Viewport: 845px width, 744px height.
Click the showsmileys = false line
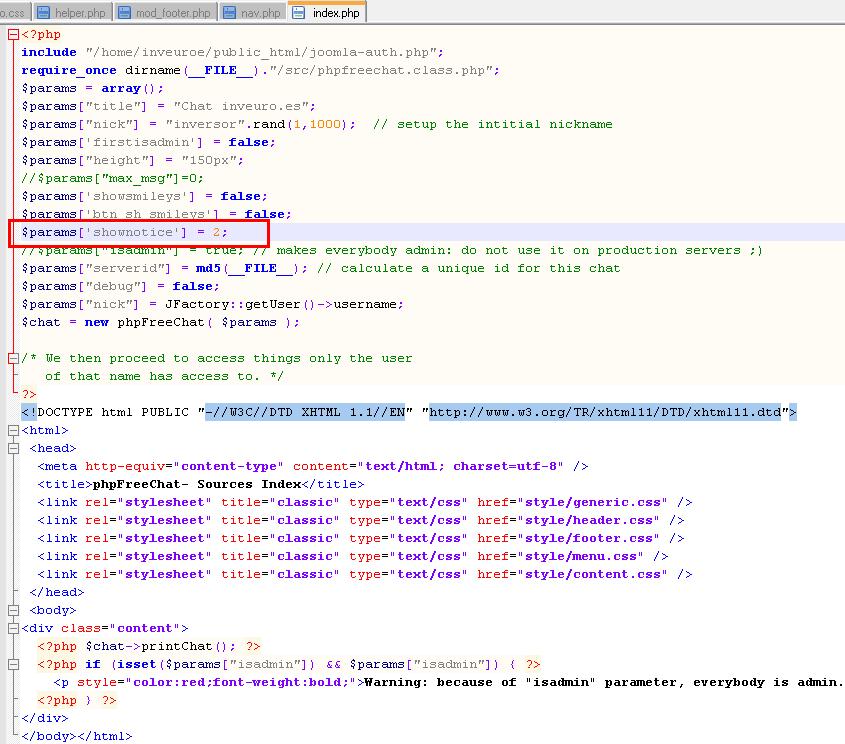click(x=144, y=196)
